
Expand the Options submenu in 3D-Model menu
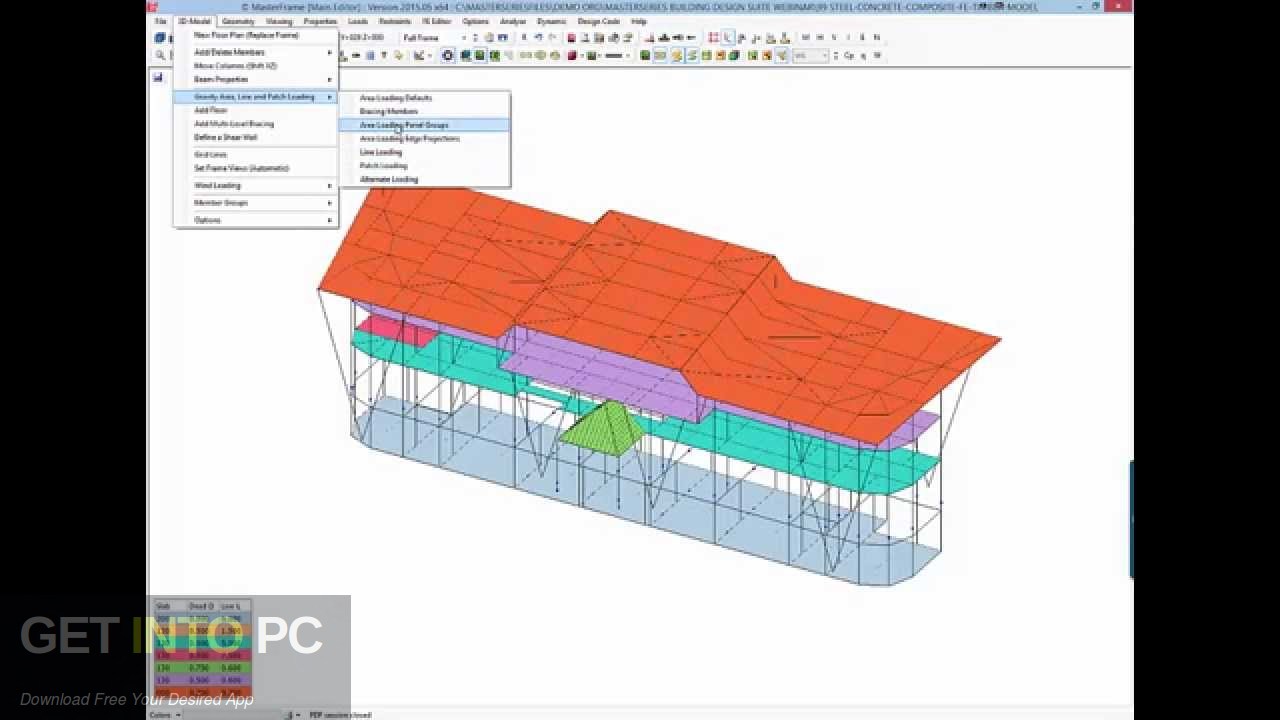[255, 220]
